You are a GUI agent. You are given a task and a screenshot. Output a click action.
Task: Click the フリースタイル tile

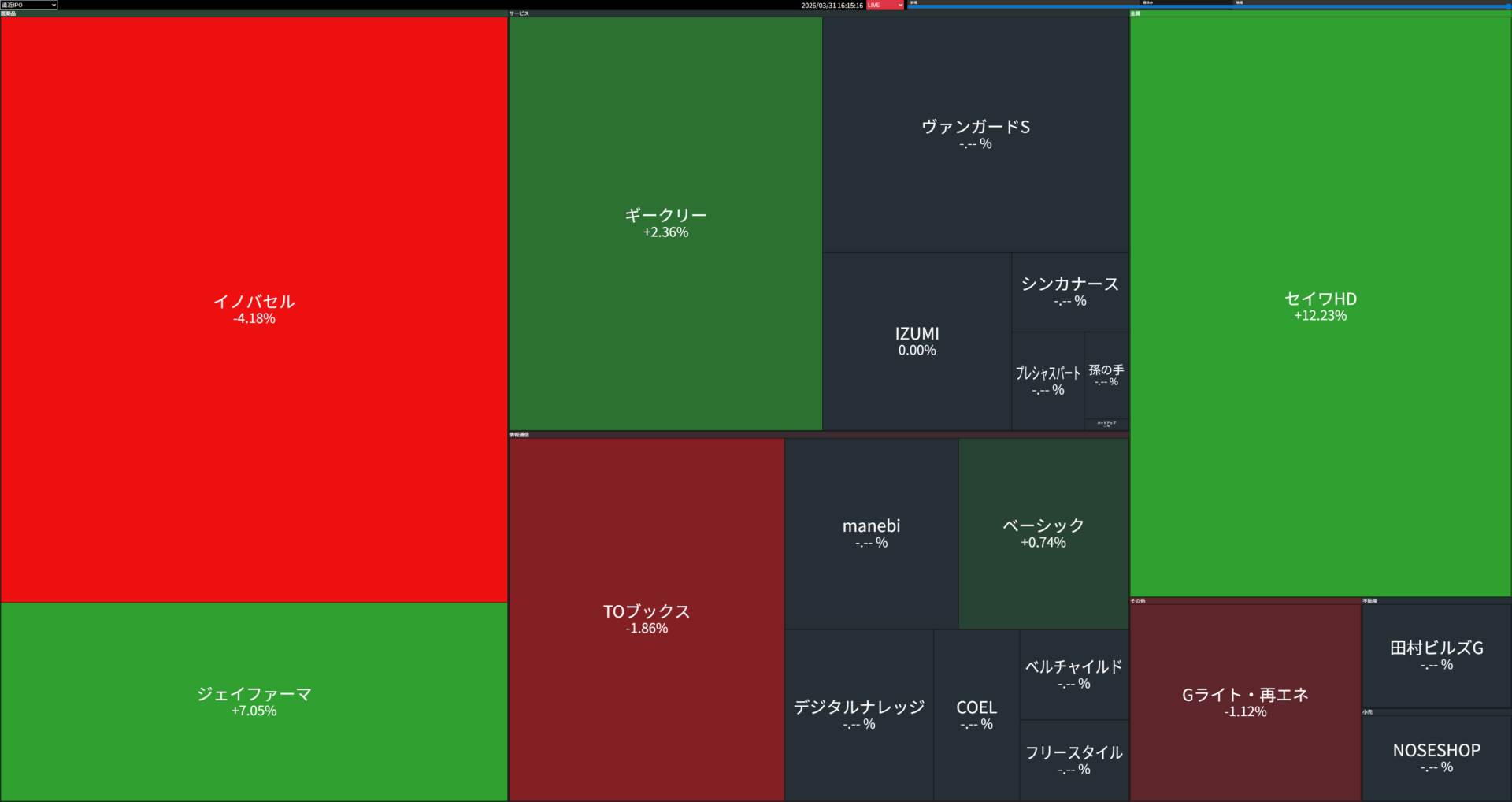coord(1073,760)
